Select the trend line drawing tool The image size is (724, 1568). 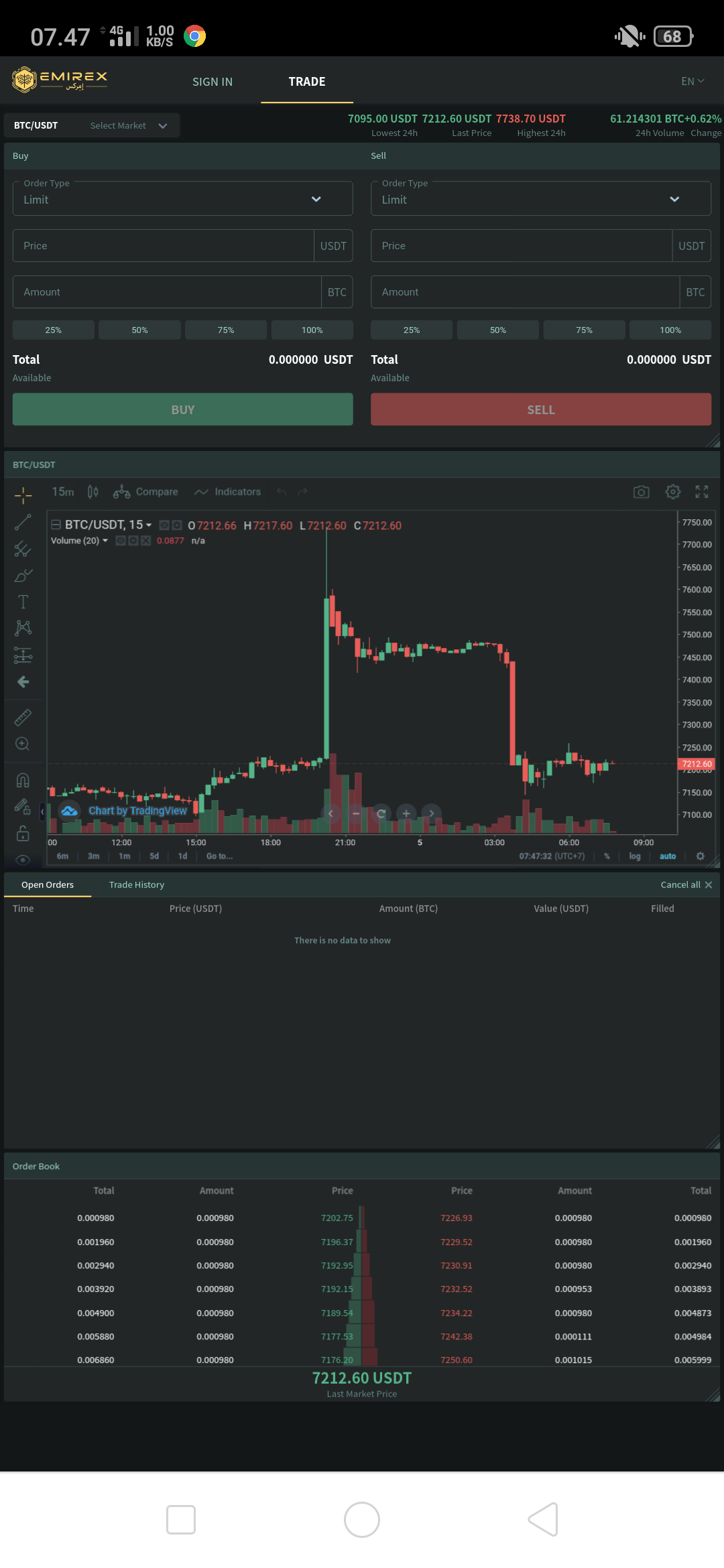[x=23, y=522]
